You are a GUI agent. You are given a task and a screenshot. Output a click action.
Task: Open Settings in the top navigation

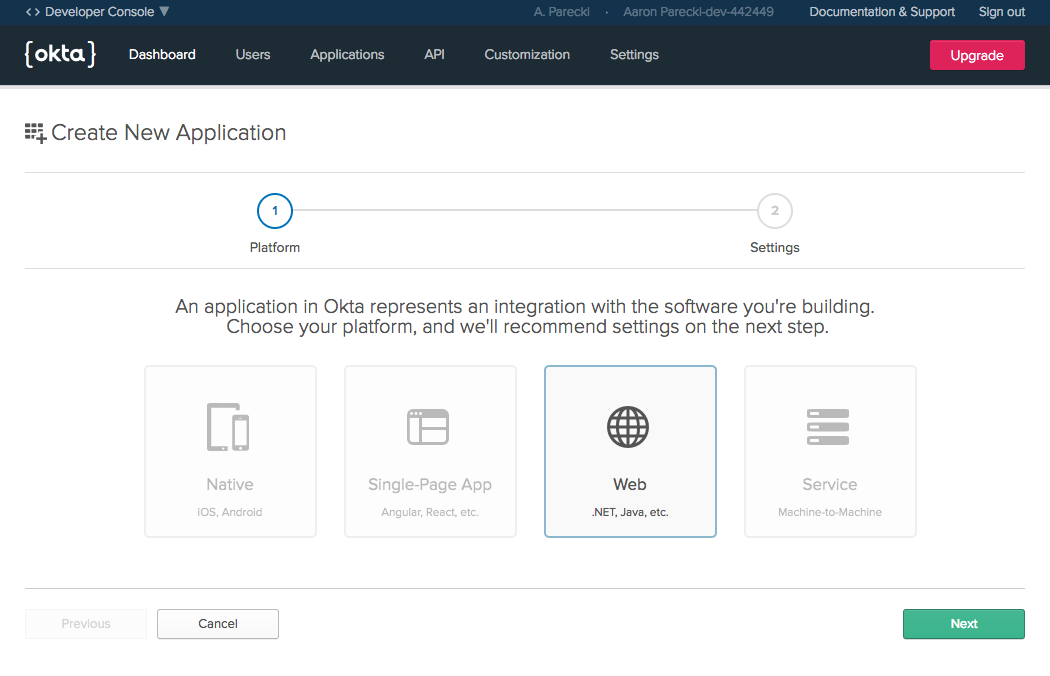click(634, 55)
